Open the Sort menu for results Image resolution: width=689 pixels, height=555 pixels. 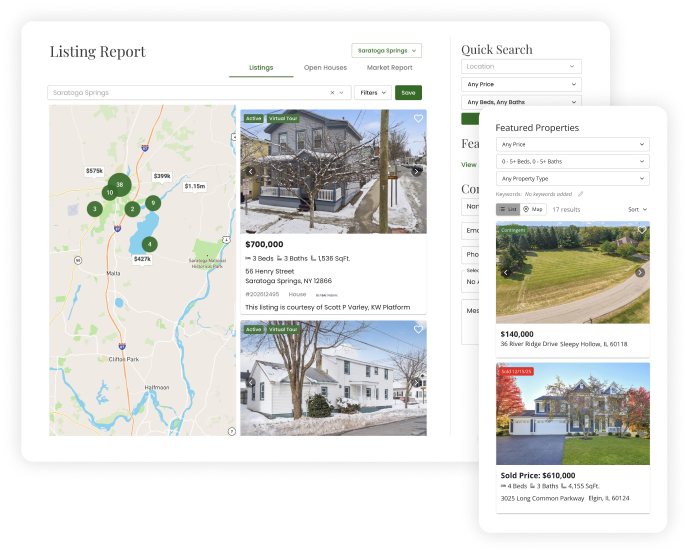(x=638, y=209)
